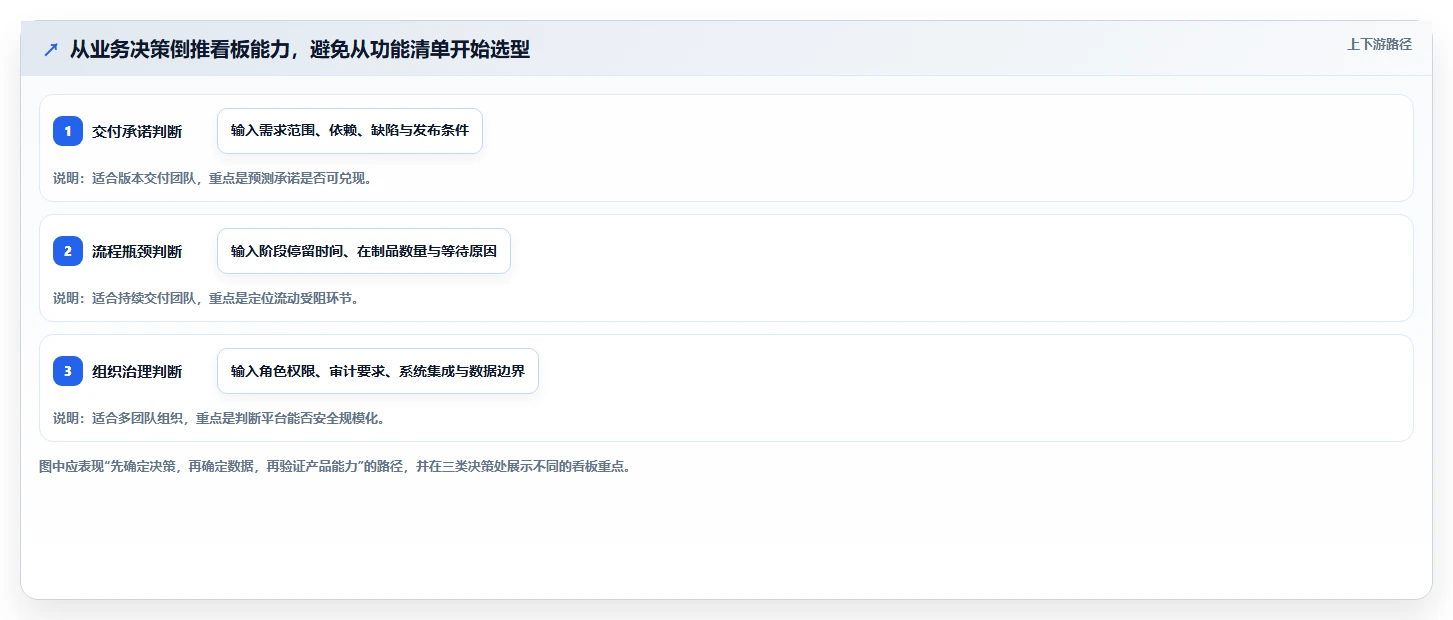Click the 上下游路径 label at top right
The width and height of the screenshot is (1453, 620).
coord(1379,44)
